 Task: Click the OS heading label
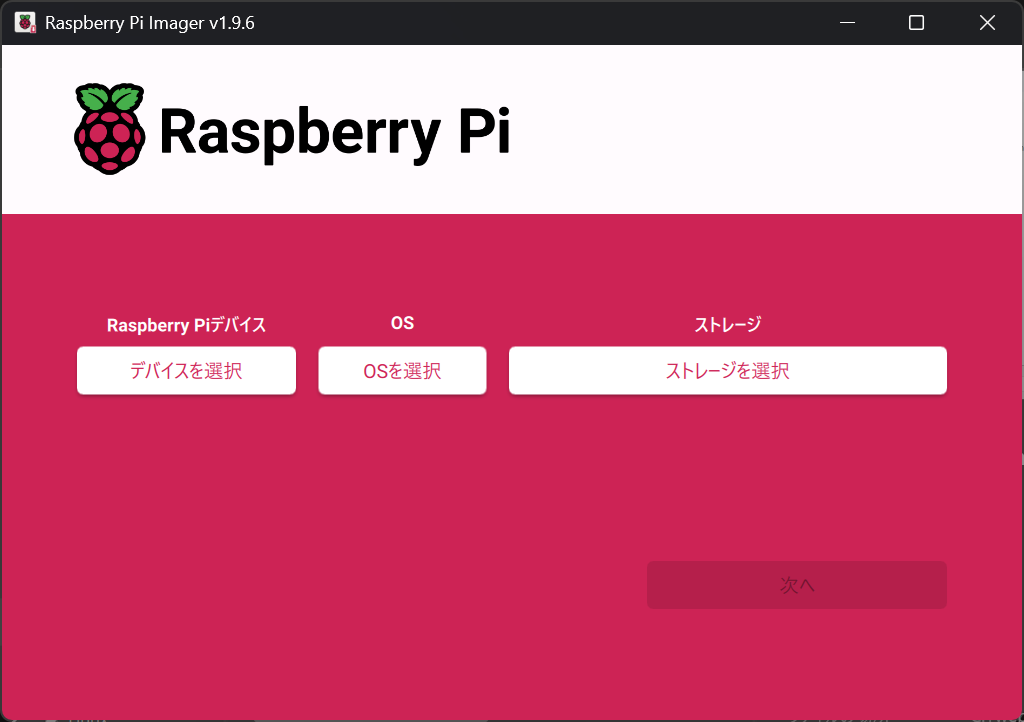click(x=402, y=324)
